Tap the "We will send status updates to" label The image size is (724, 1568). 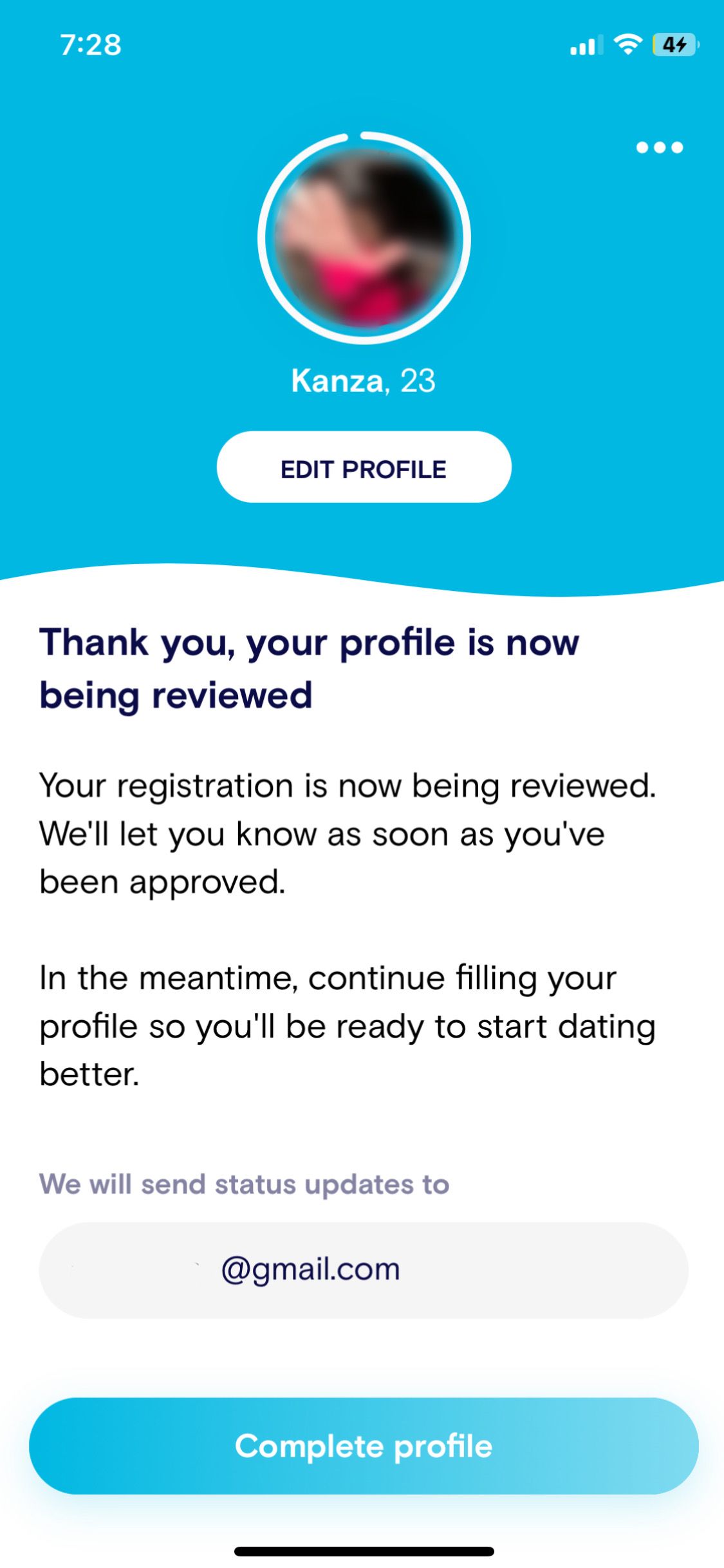pyautogui.click(x=244, y=1184)
